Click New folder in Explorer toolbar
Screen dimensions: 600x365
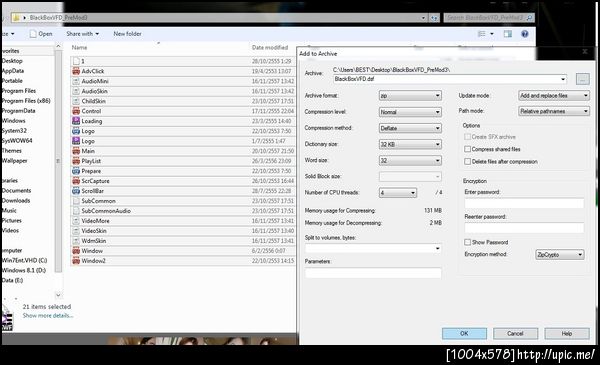(127, 34)
